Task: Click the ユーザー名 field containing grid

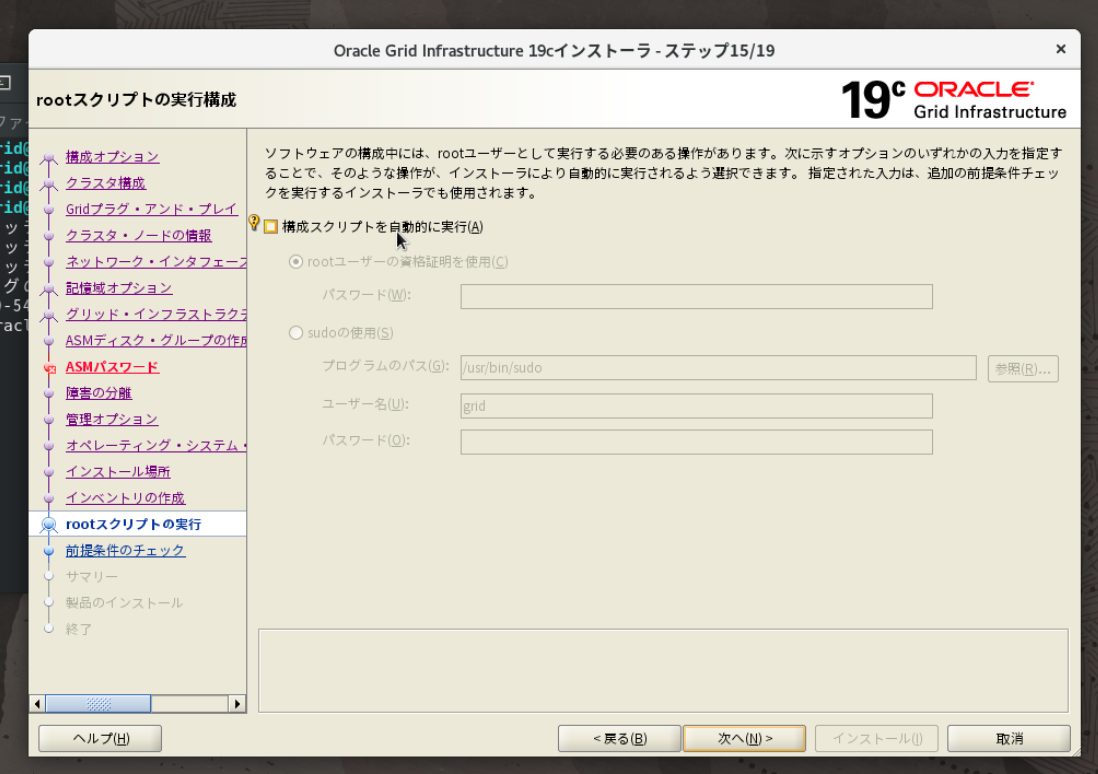Action: 696,406
